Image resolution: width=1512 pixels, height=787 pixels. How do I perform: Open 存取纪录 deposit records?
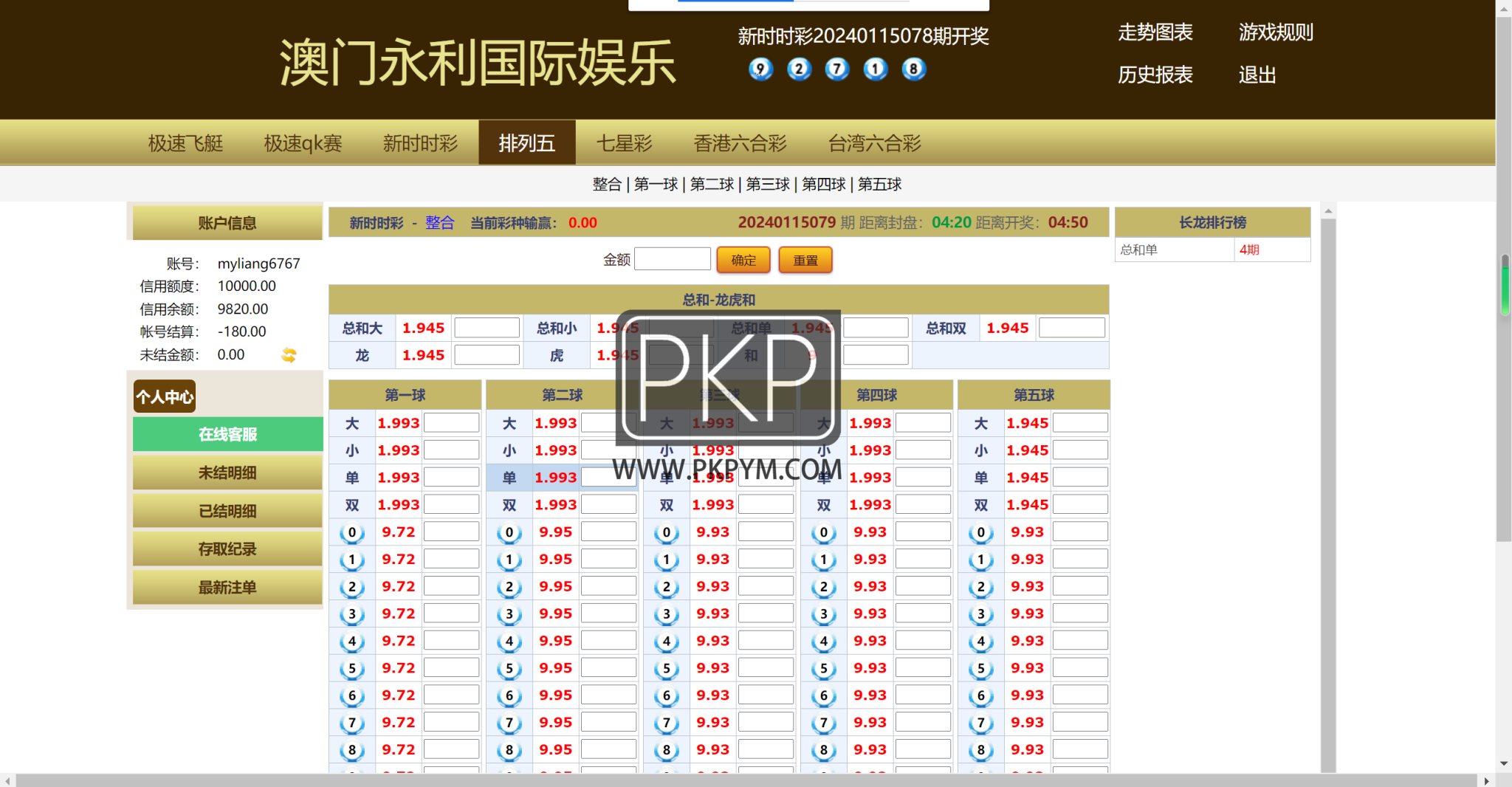point(227,549)
